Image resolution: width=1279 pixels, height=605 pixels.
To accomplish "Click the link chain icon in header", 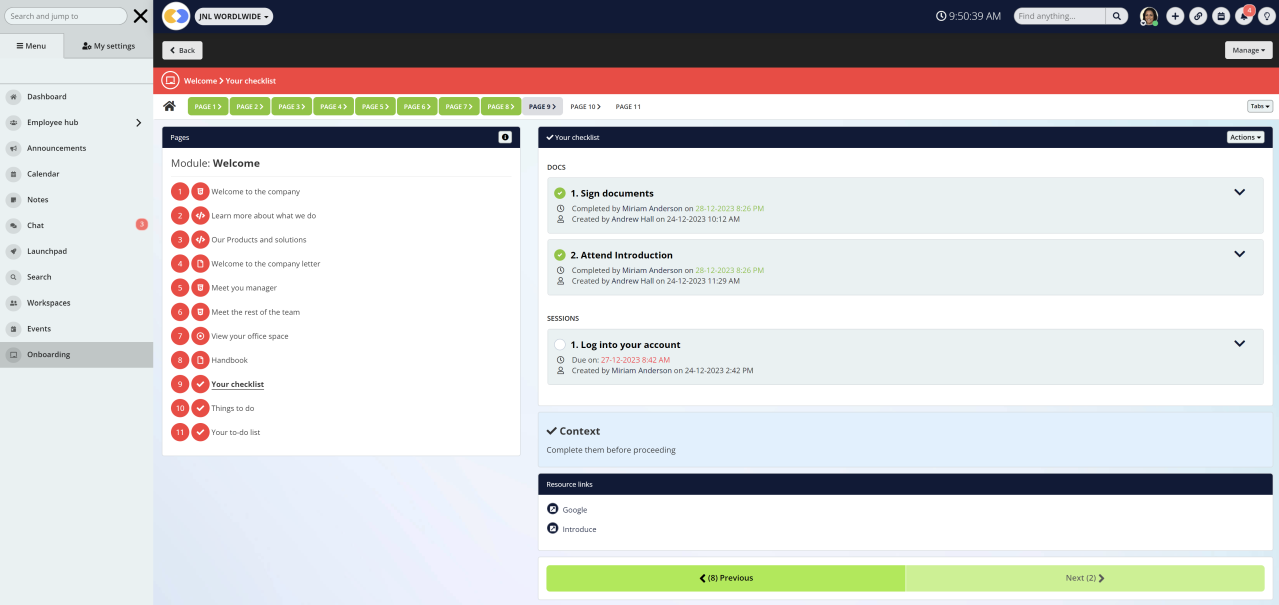I will (x=1198, y=16).
